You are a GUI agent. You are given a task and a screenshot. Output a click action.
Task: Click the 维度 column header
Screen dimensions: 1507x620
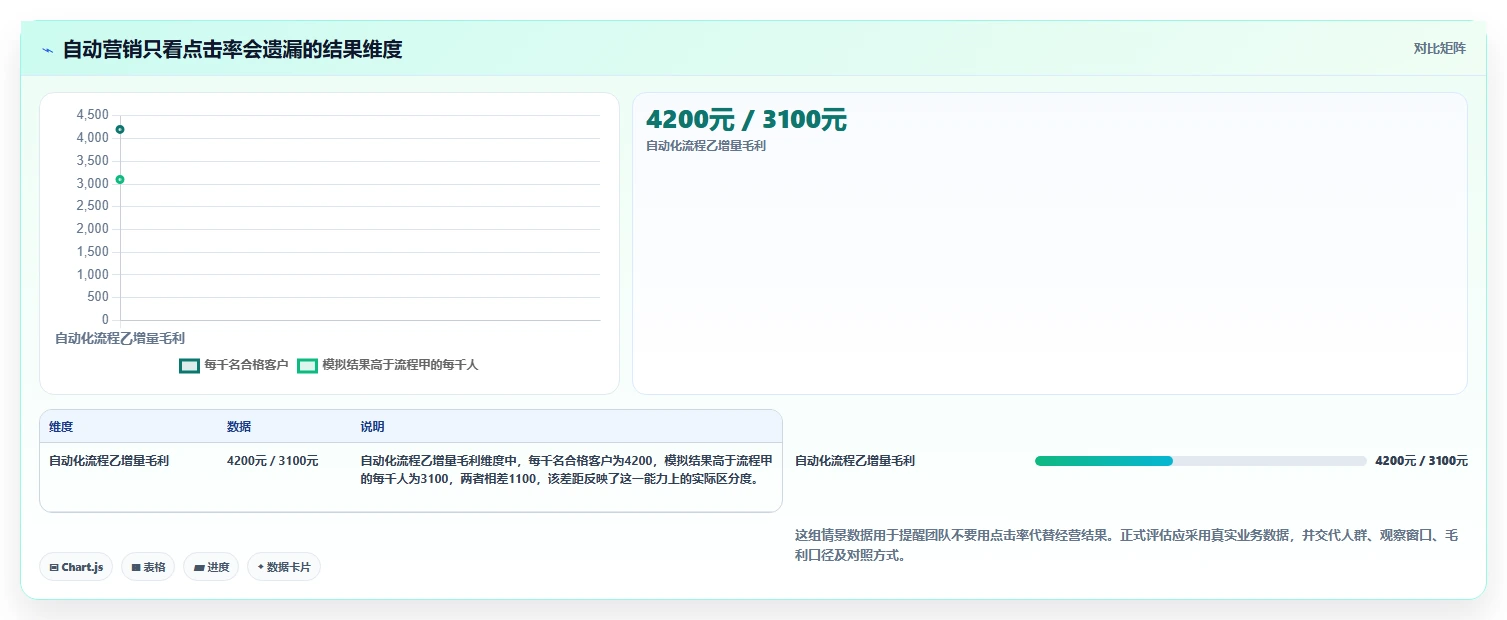61,427
